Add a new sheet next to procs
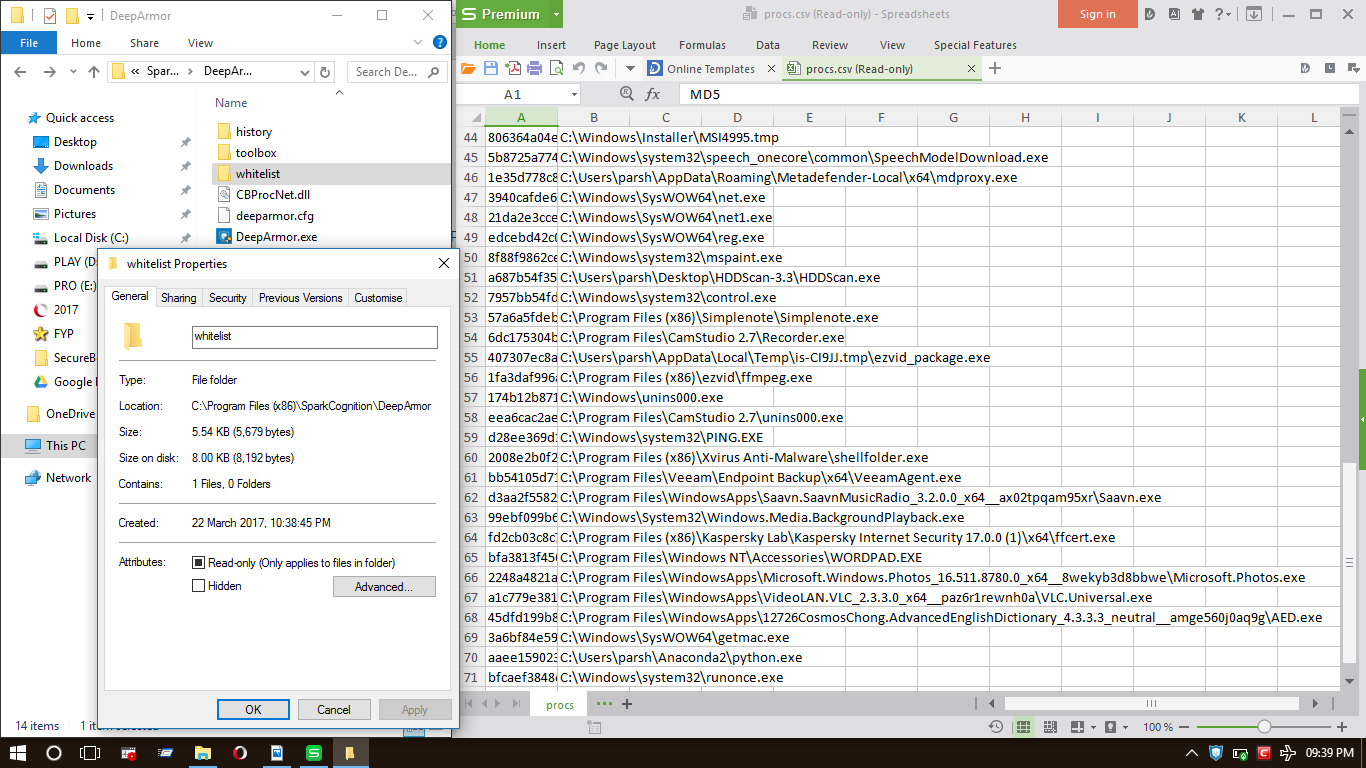The width and height of the screenshot is (1366, 768). pos(627,704)
